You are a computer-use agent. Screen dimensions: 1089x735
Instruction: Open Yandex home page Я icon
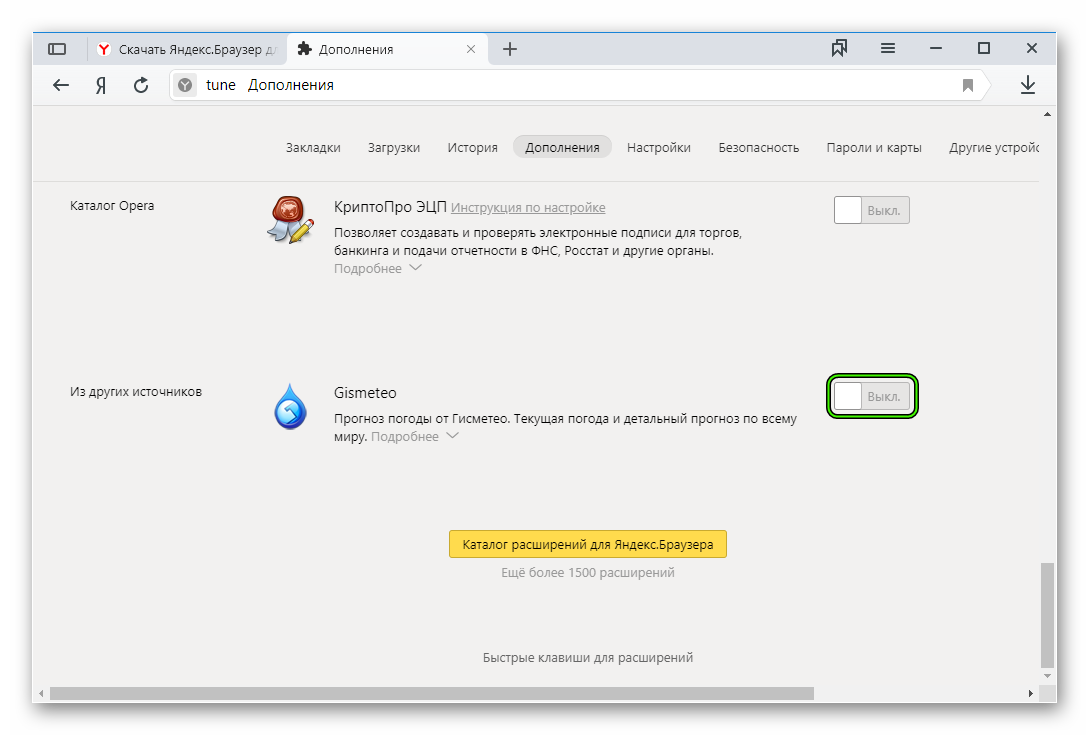point(101,85)
